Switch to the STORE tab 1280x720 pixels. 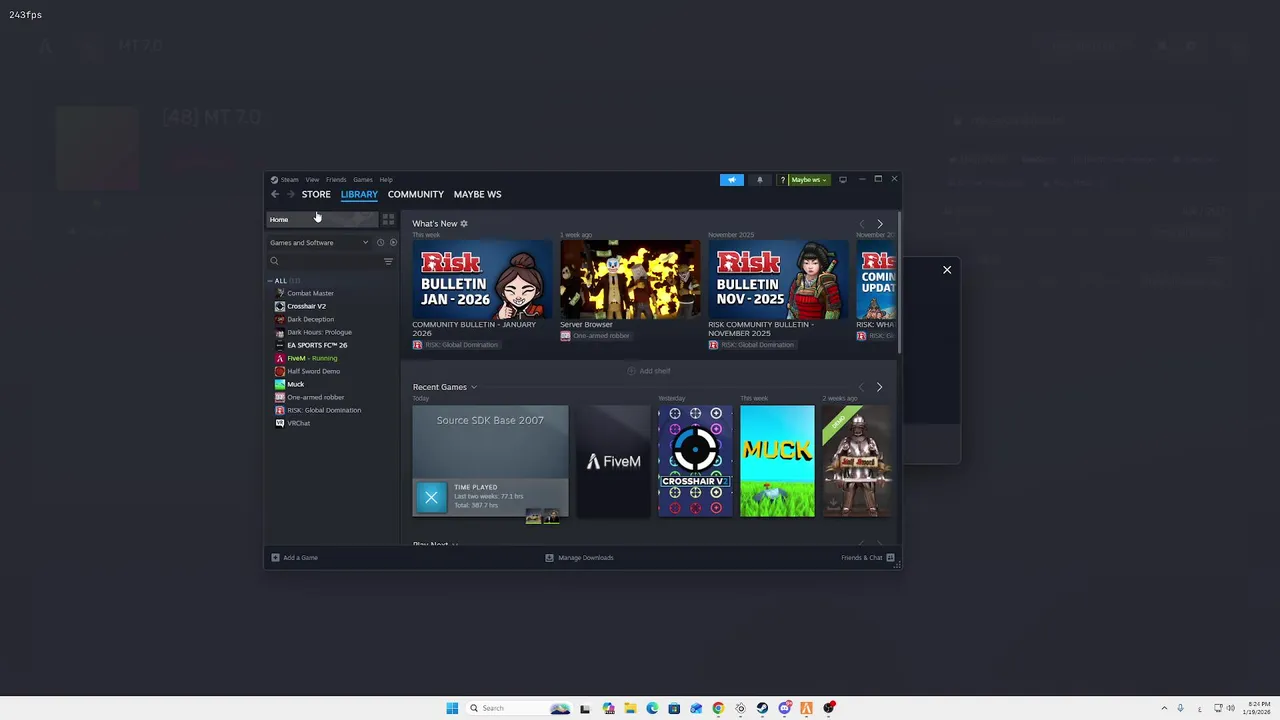click(x=316, y=194)
